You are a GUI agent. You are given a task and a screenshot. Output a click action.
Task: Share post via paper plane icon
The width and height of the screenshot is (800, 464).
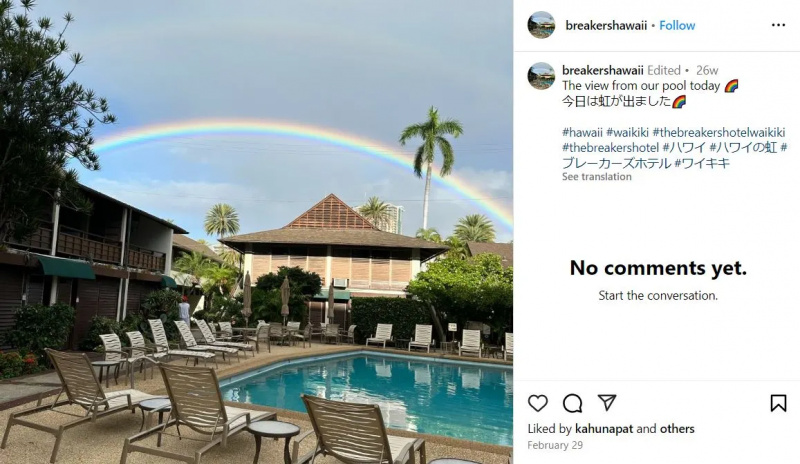click(607, 403)
